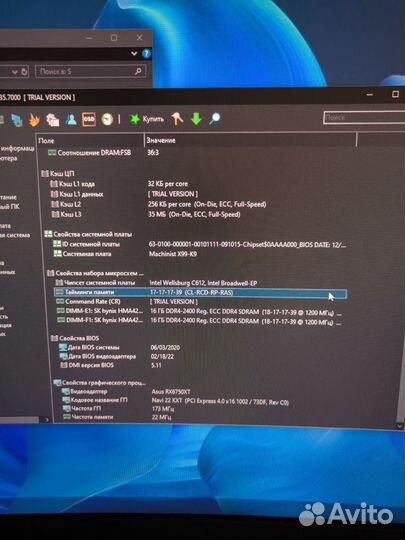Screen dimensions: 405x540
Task: Select 'Дата BIOS видеоадаптера' row
Action: click(x=98, y=356)
